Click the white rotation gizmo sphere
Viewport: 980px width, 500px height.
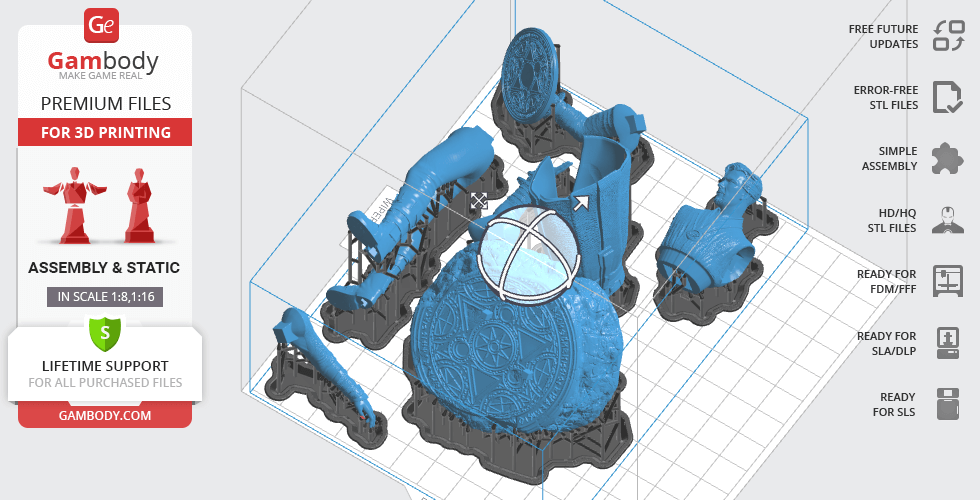click(x=527, y=254)
